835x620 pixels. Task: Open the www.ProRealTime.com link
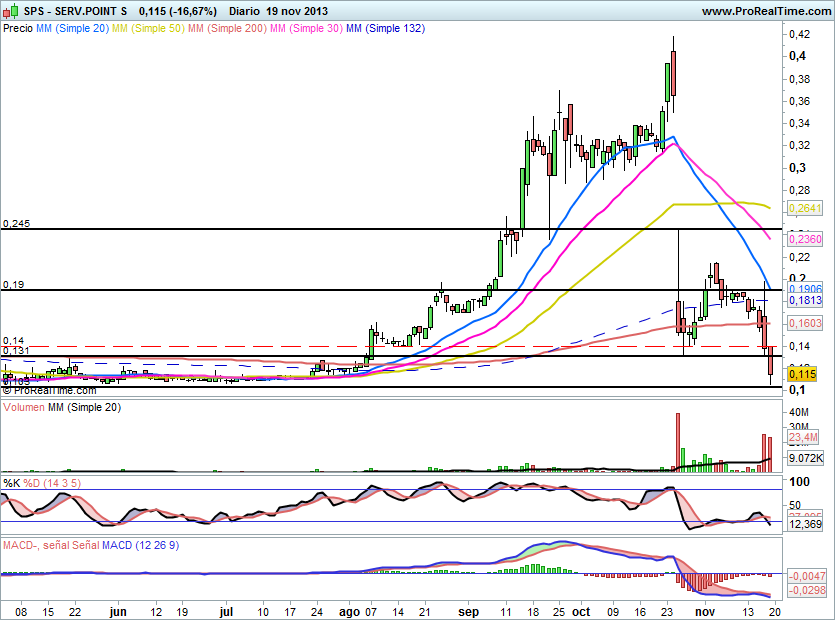point(766,11)
